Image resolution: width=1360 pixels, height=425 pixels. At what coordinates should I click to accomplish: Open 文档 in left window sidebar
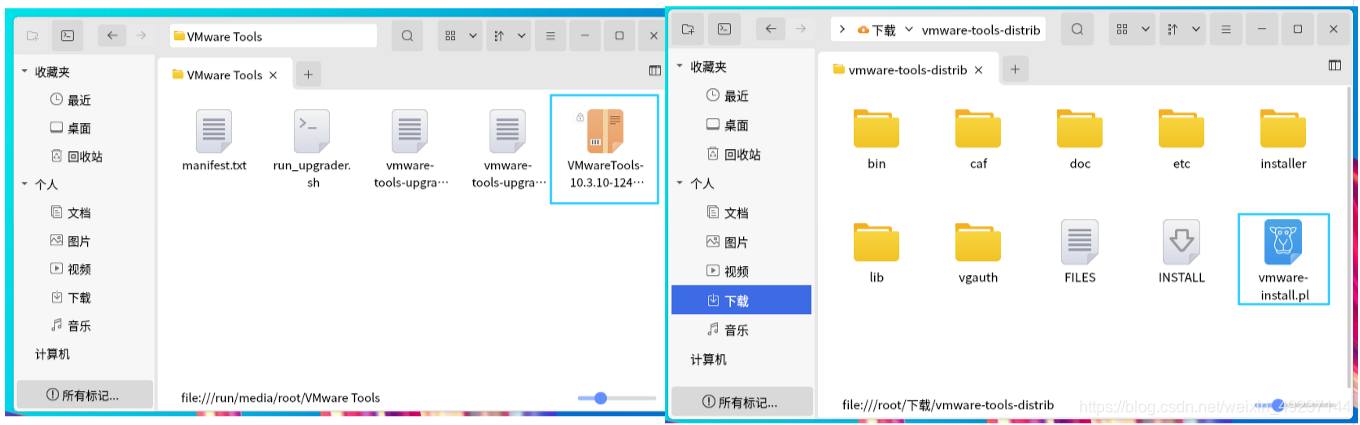tap(71, 213)
